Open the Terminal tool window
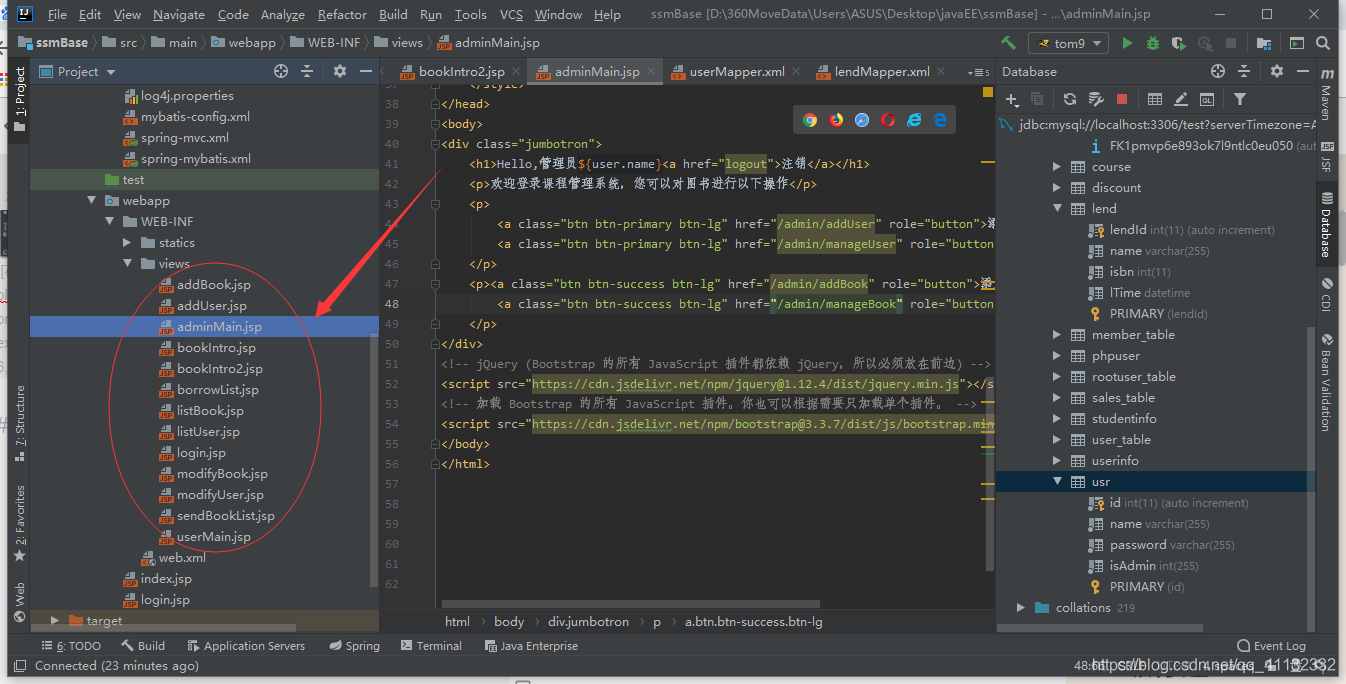1346x684 pixels. point(430,646)
